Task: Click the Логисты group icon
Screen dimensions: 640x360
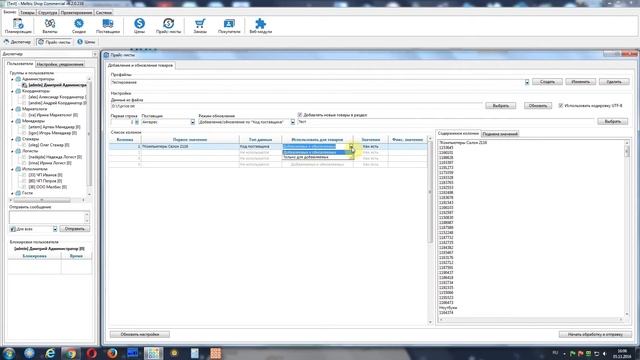Action: point(18,151)
